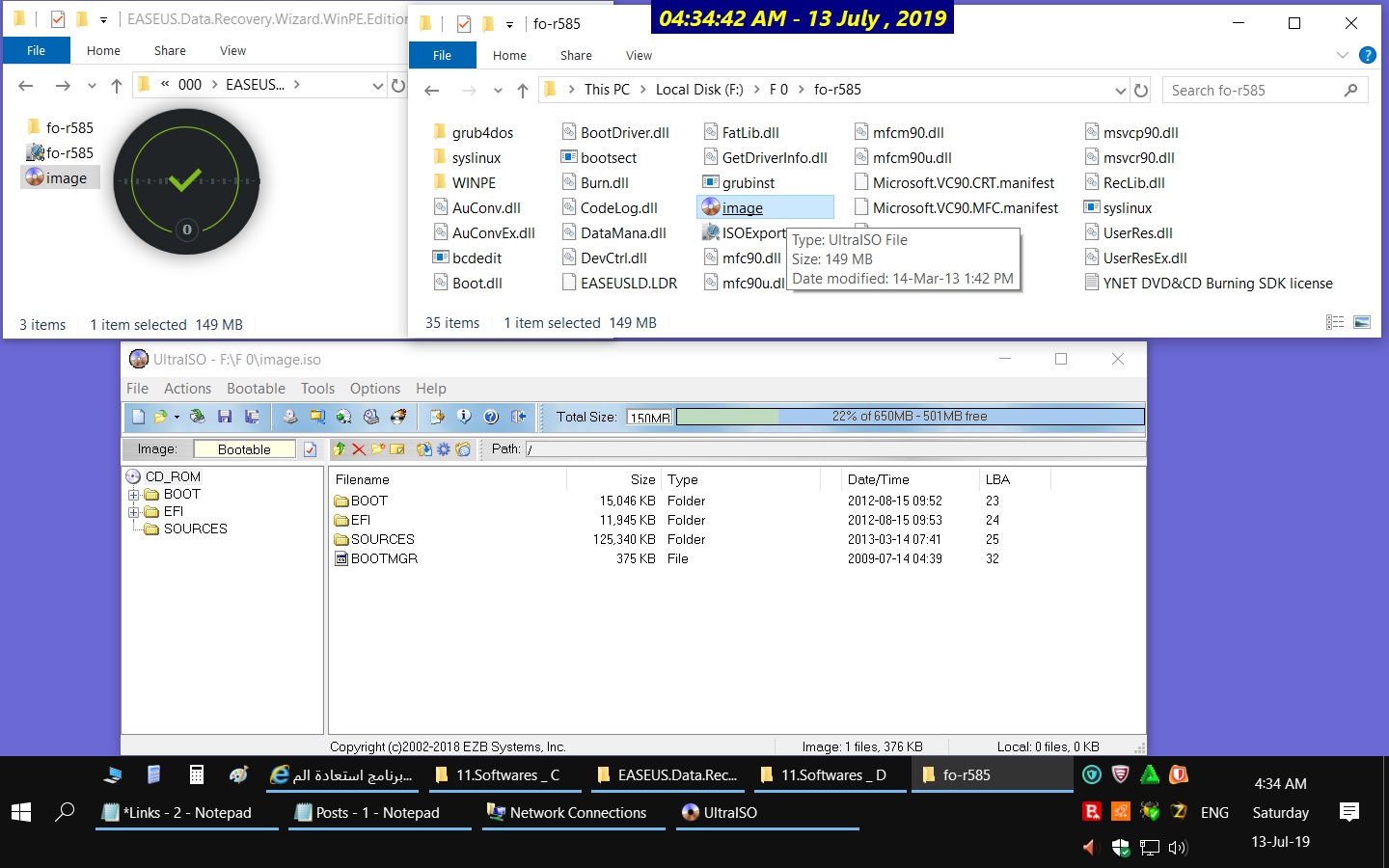
Task: Click the green Up-folder arrow icon in UltraISO
Action: click(x=339, y=449)
